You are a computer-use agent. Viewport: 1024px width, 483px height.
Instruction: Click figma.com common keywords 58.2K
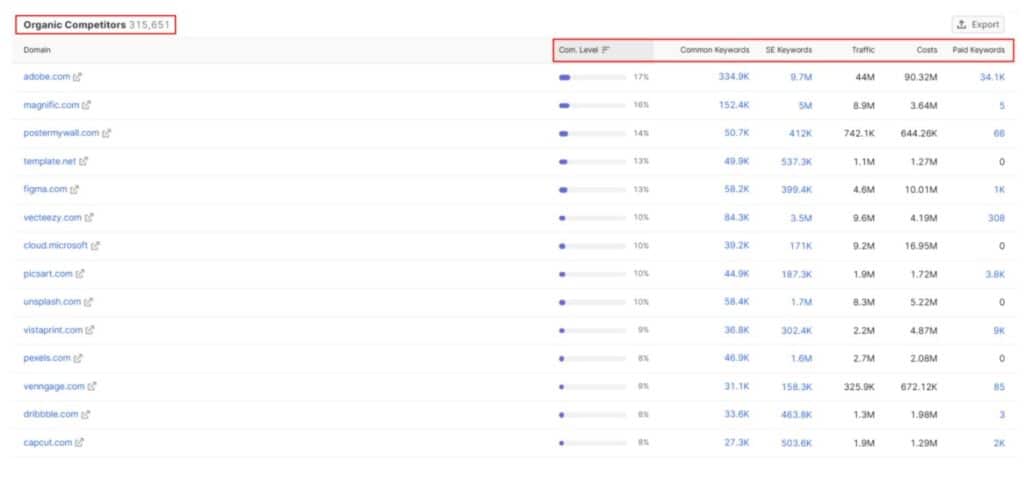click(x=737, y=189)
